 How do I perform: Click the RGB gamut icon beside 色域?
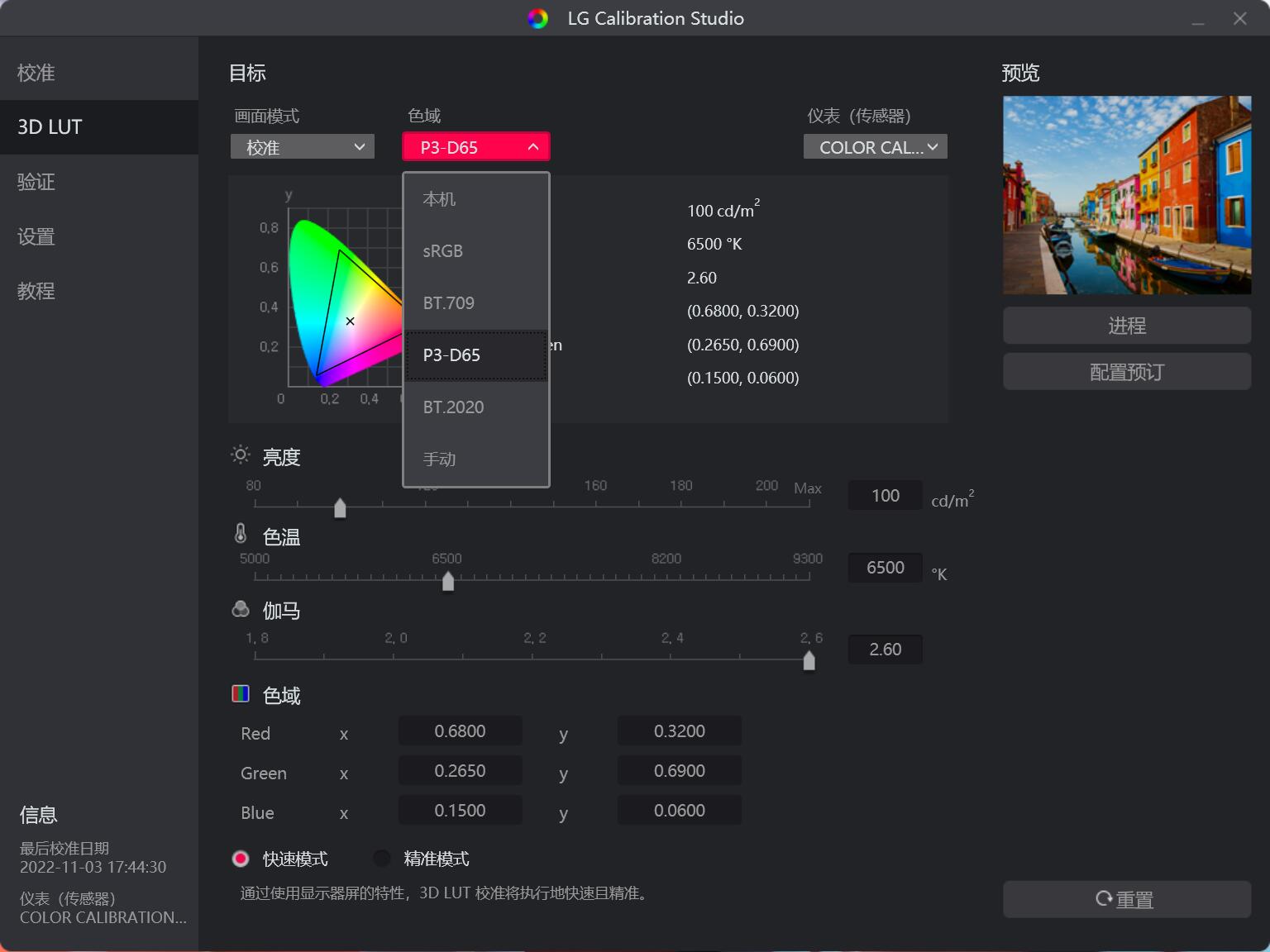(x=241, y=693)
